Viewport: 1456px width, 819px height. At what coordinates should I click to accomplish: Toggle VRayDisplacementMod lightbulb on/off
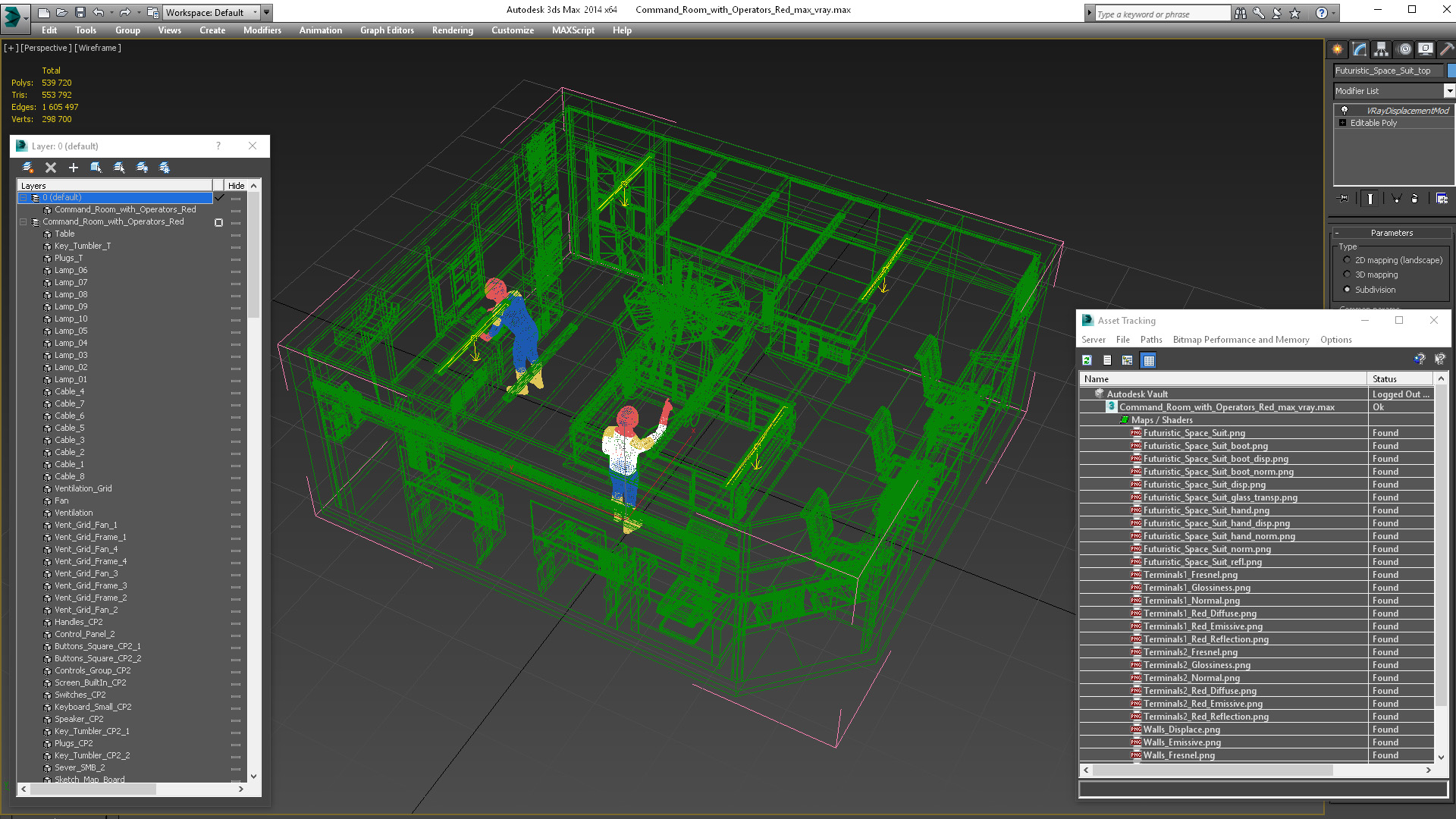(x=1345, y=111)
